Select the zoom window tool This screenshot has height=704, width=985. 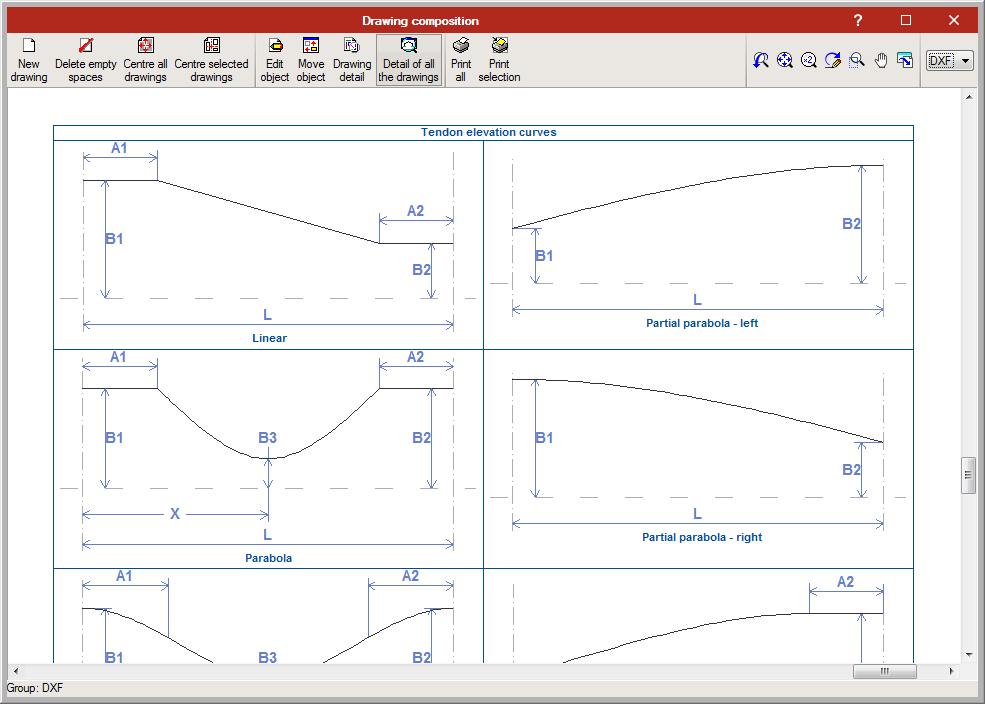[x=857, y=61]
